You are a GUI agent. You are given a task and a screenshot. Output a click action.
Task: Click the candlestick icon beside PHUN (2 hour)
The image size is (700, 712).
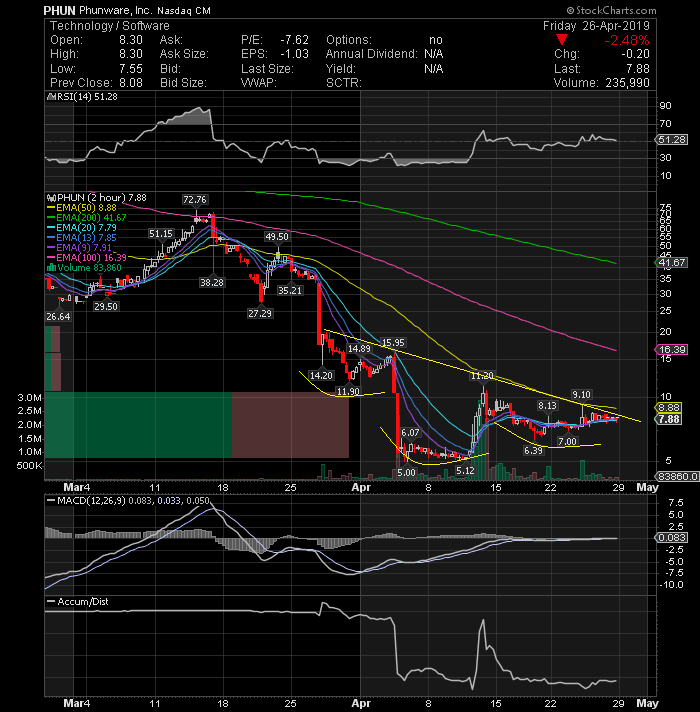[51, 198]
